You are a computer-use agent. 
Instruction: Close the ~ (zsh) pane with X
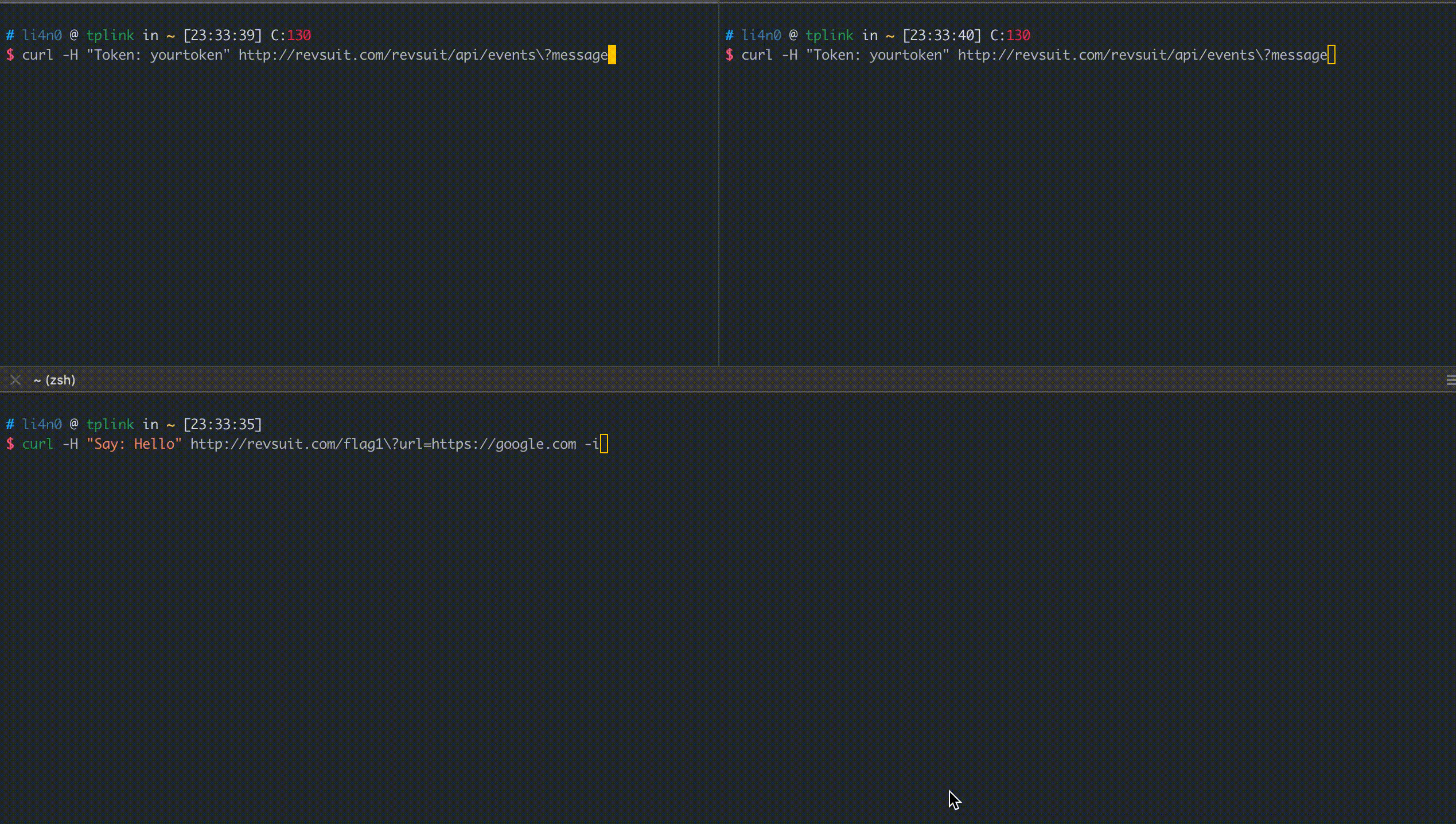[15, 380]
